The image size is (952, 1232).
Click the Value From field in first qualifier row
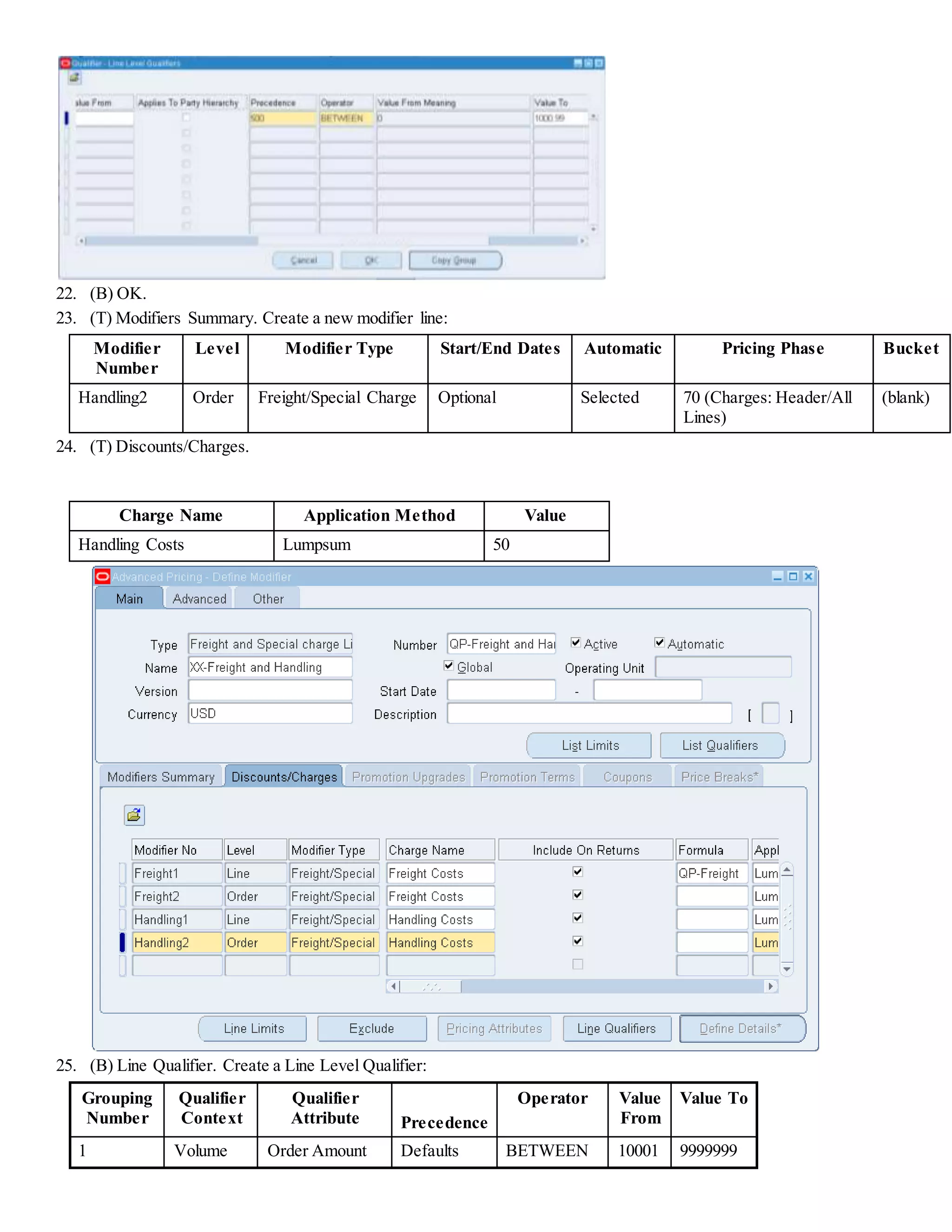click(x=104, y=118)
